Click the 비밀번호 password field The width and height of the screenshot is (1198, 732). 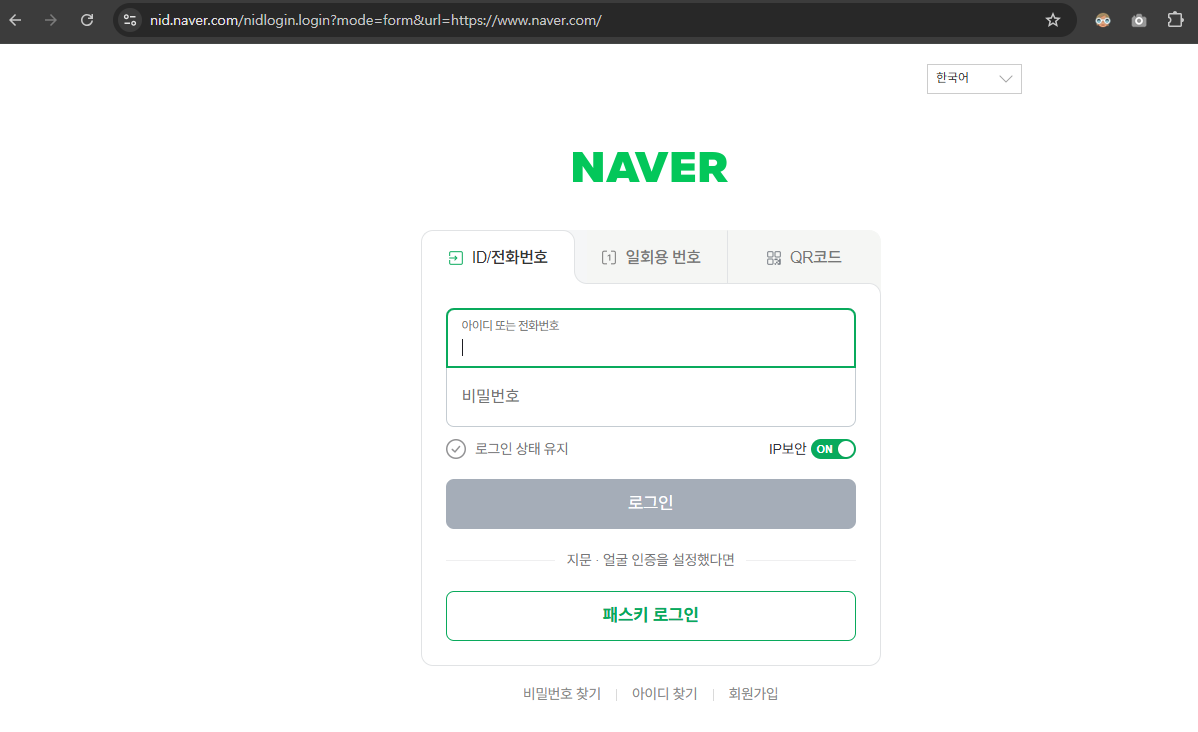tap(651, 397)
